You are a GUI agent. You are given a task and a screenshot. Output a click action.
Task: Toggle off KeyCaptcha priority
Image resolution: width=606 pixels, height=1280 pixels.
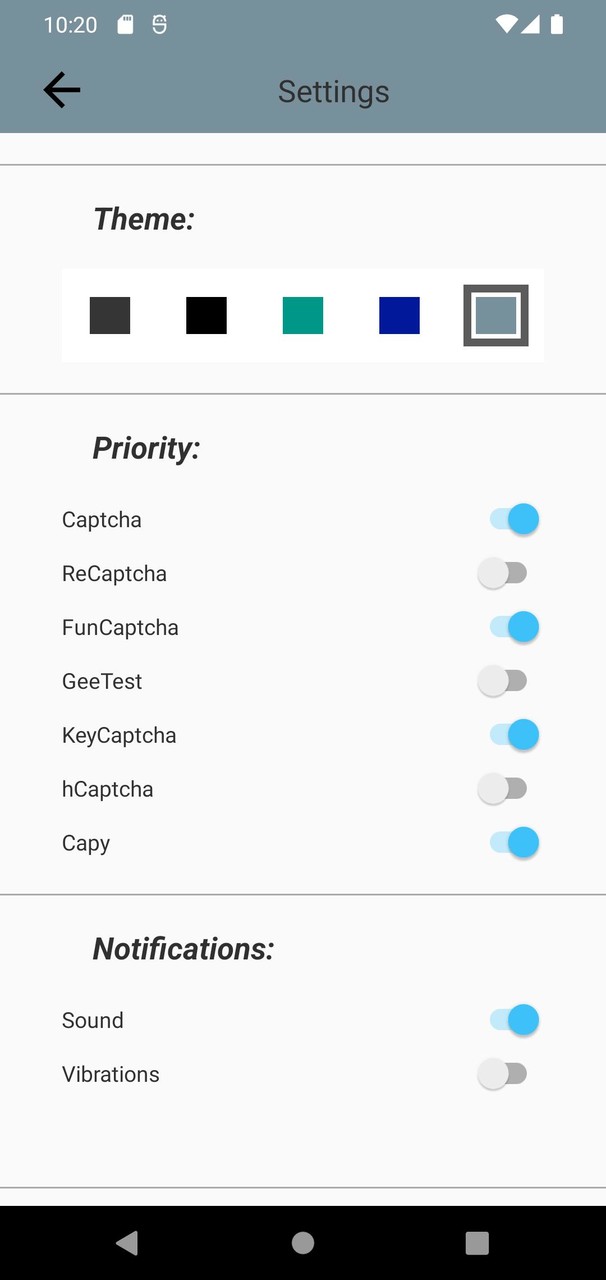click(514, 734)
